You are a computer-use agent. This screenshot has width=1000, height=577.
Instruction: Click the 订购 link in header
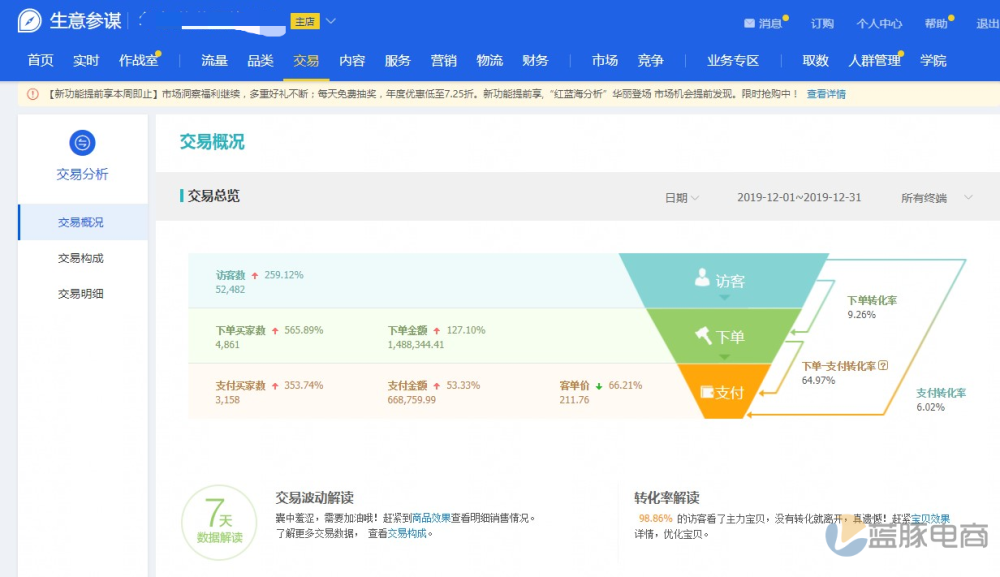pos(822,24)
